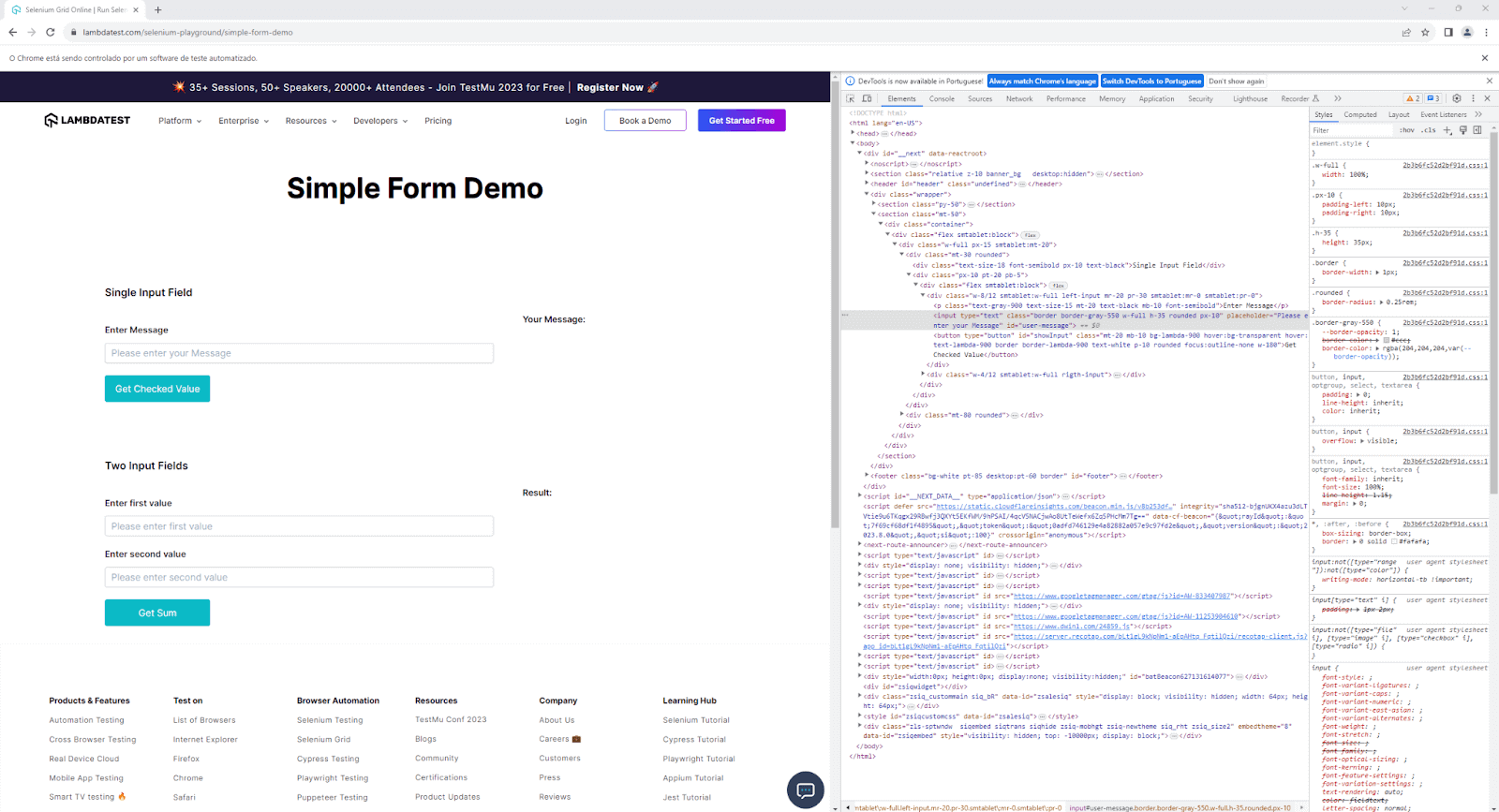Viewport: 1499px width, 812px height.
Task: Open the Login link
Action: click(576, 121)
